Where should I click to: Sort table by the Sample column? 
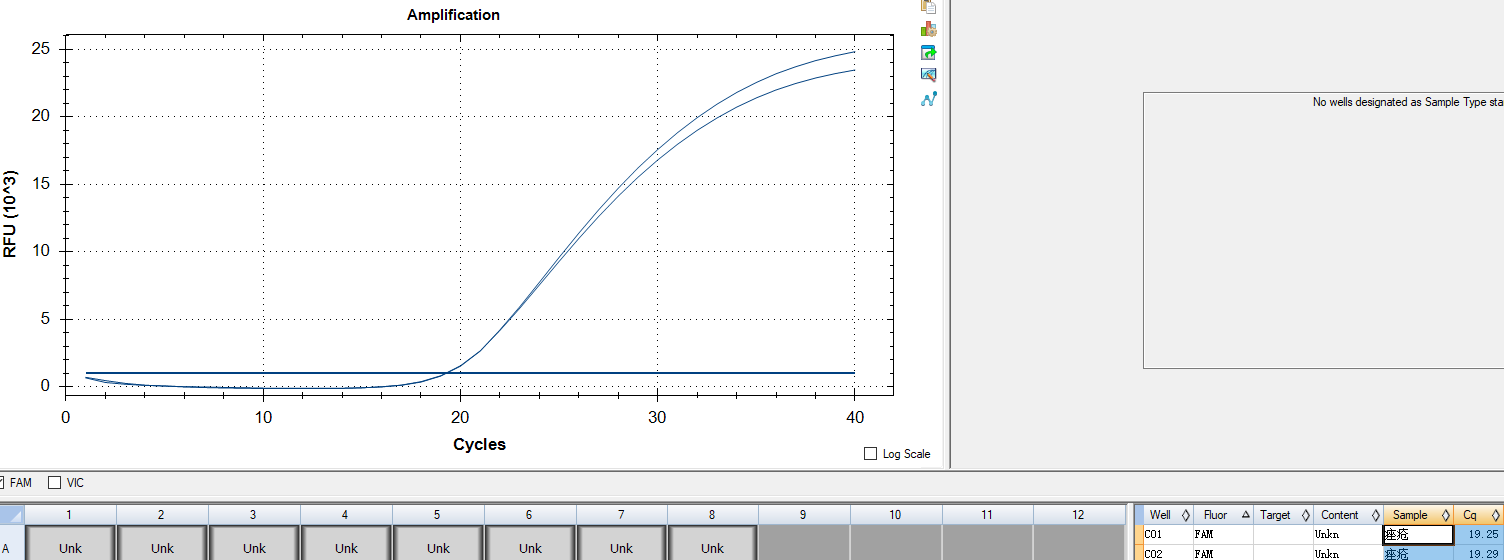(x=1417, y=515)
